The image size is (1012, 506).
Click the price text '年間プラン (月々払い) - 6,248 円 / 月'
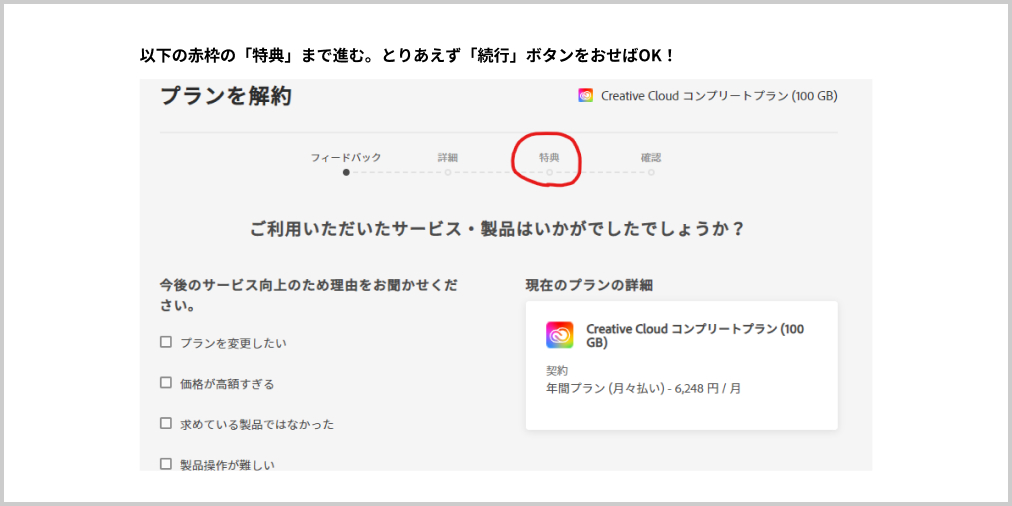(x=643, y=389)
